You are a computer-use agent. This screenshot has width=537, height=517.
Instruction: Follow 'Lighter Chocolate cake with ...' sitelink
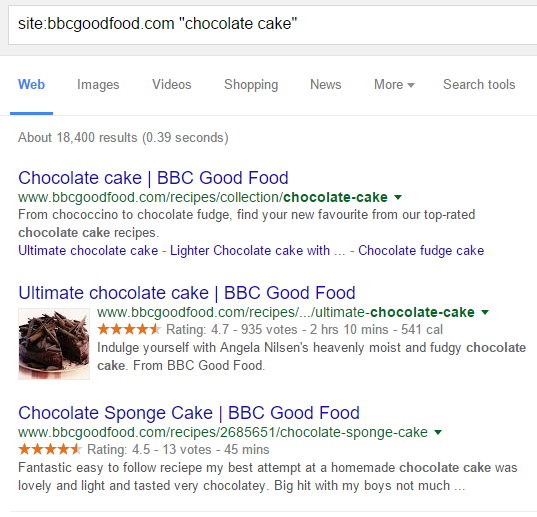tap(258, 251)
